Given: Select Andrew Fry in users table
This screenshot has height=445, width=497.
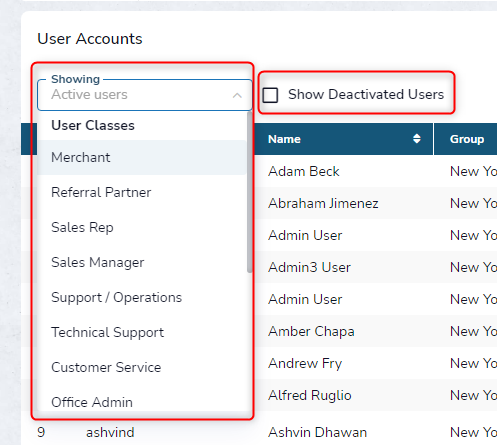Looking at the screenshot, I should (305, 363).
